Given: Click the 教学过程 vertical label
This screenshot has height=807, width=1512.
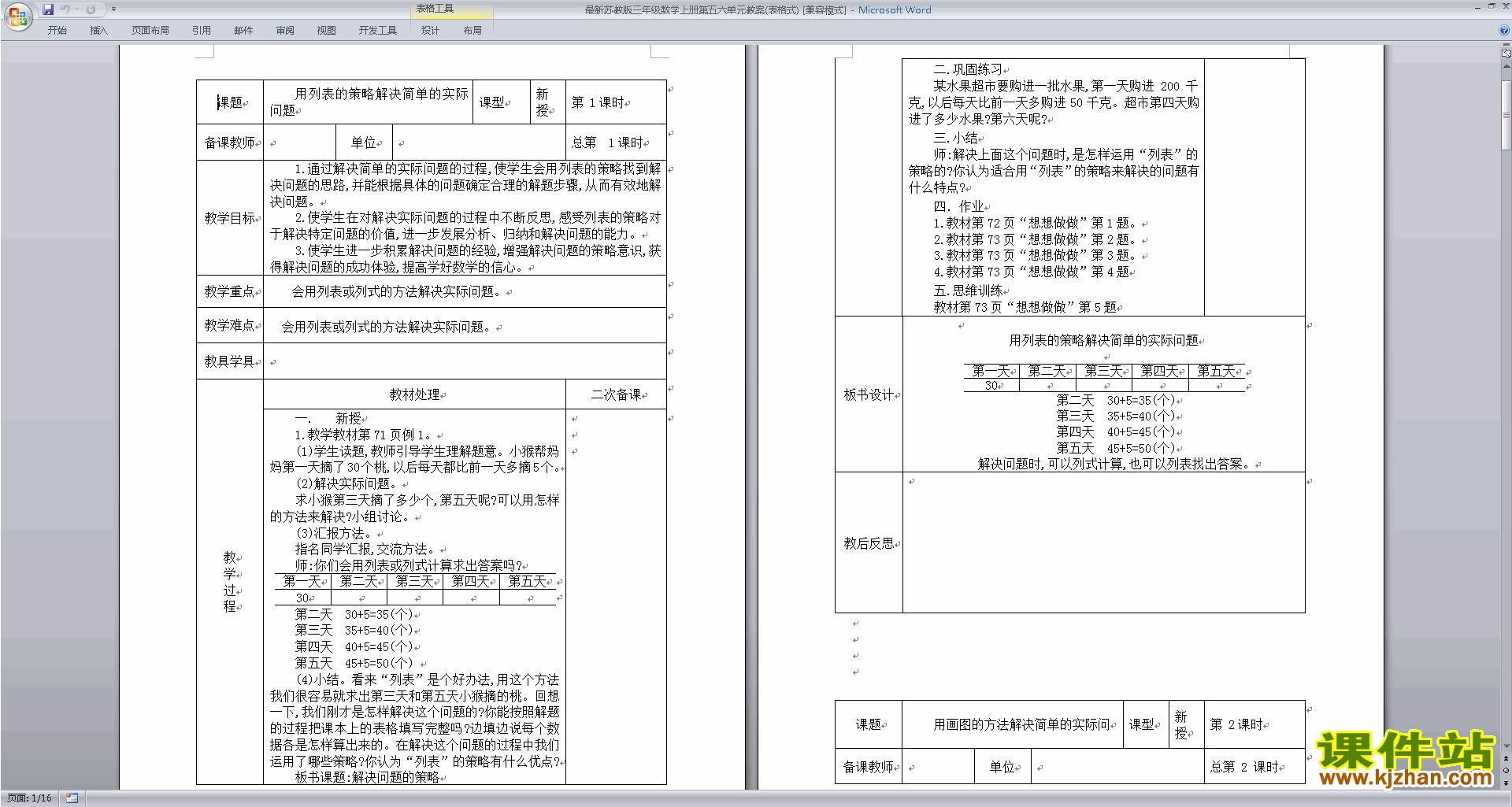Looking at the screenshot, I should pyautogui.click(x=230, y=582).
